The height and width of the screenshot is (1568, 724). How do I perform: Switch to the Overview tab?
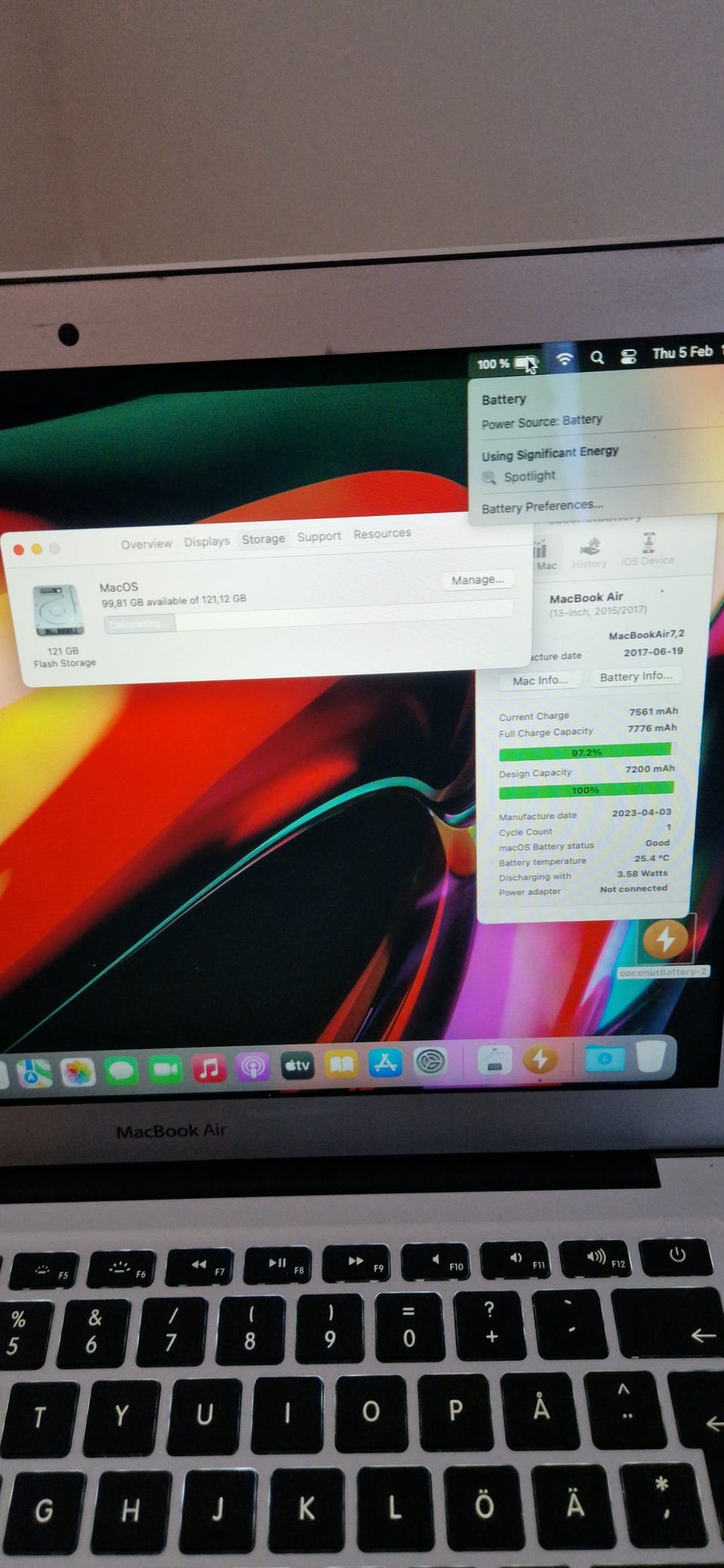[x=146, y=544]
